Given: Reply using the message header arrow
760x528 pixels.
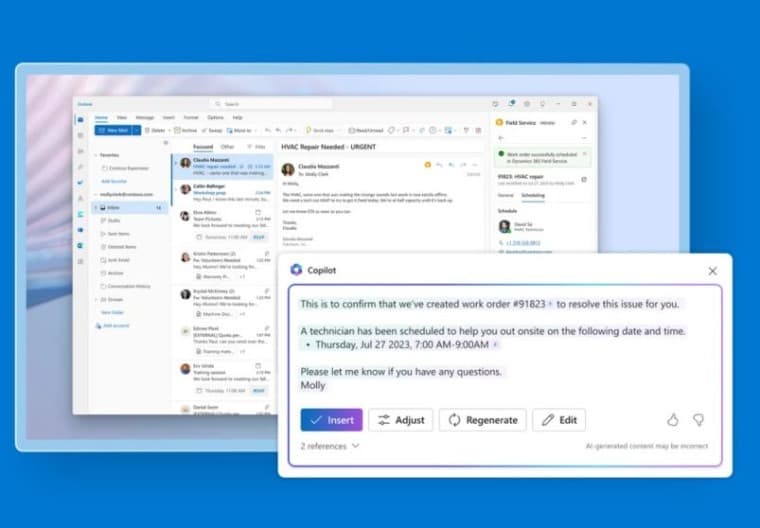Looking at the screenshot, I should pos(439,165).
